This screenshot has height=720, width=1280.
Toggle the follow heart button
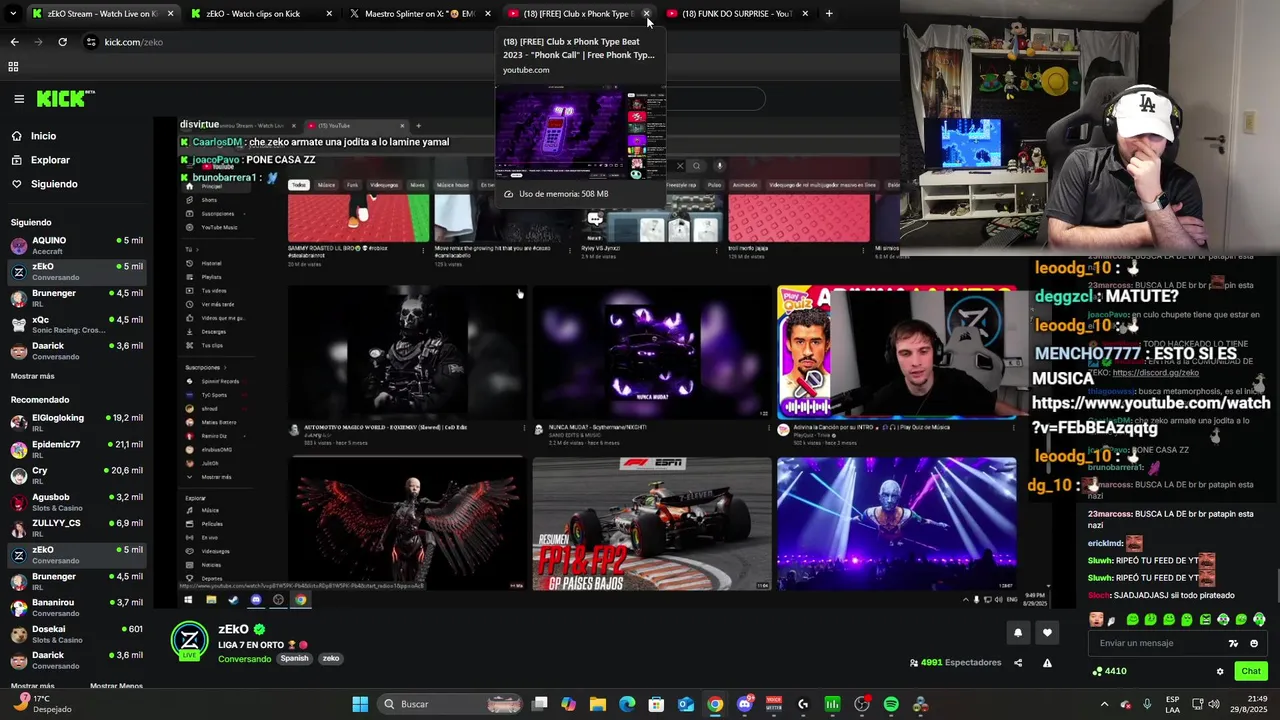1047,632
